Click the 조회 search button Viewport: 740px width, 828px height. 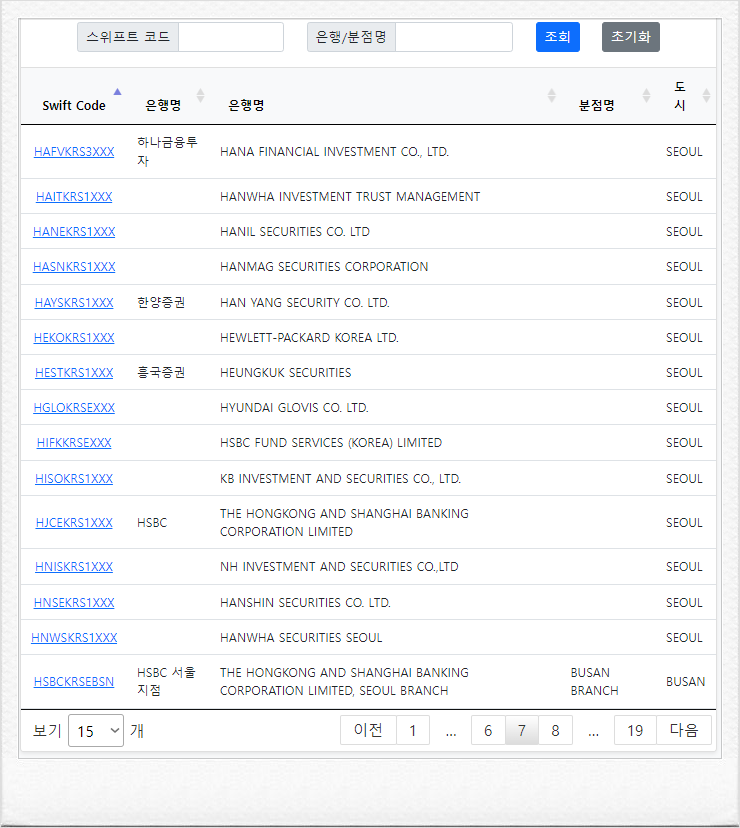pyautogui.click(x=557, y=37)
